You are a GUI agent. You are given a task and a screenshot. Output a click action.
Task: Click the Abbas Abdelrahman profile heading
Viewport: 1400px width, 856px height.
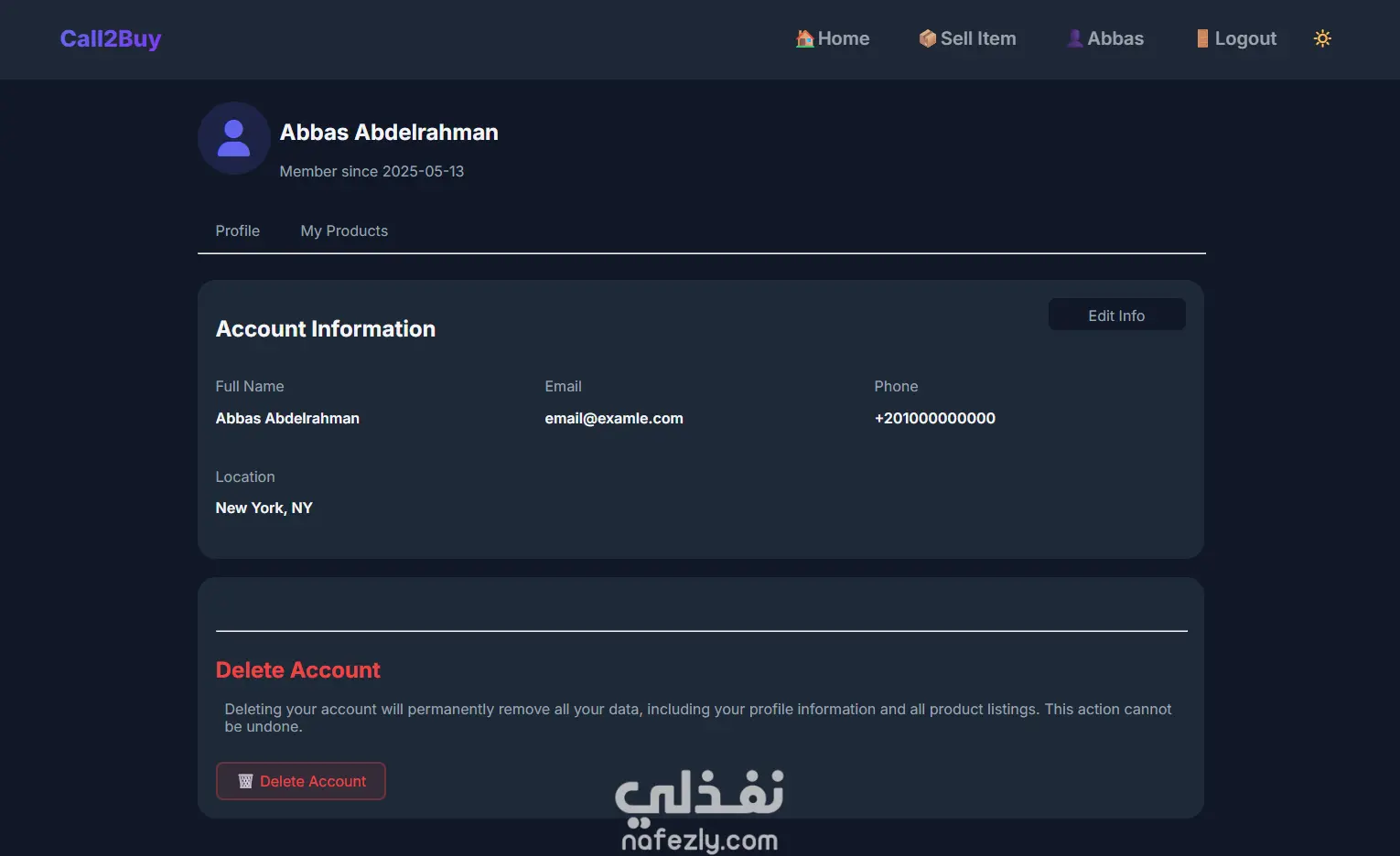pyautogui.click(x=389, y=133)
